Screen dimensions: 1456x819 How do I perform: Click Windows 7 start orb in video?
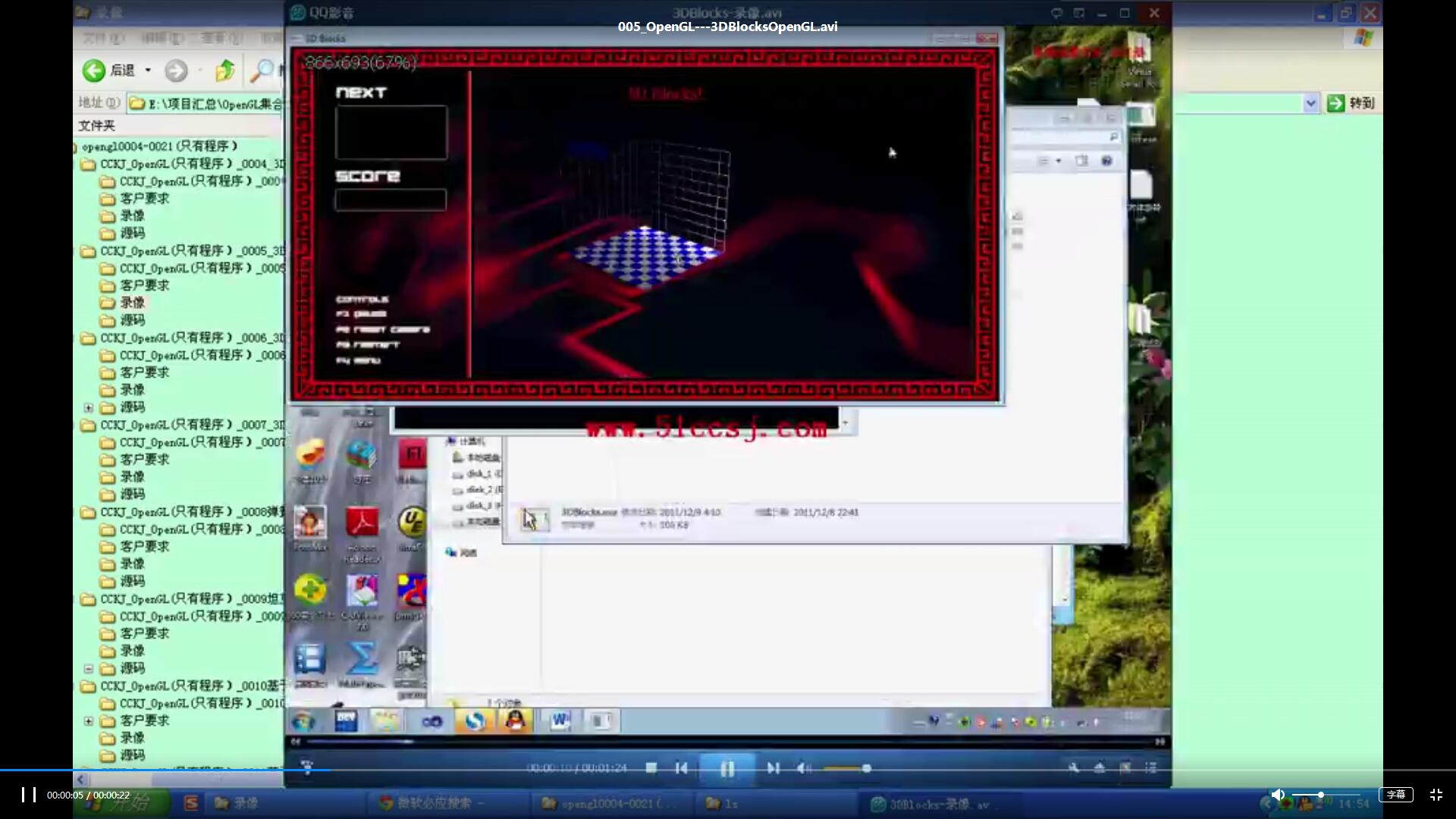tap(303, 720)
